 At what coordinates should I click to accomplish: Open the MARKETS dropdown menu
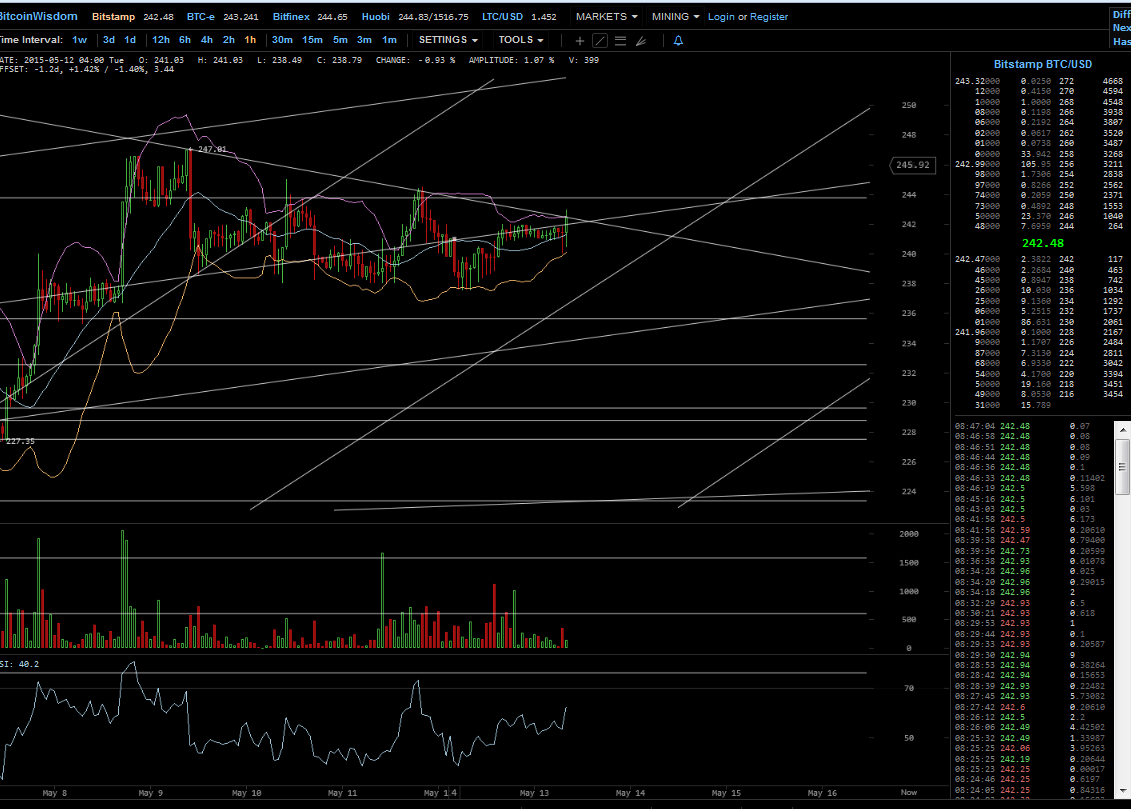(607, 17)
